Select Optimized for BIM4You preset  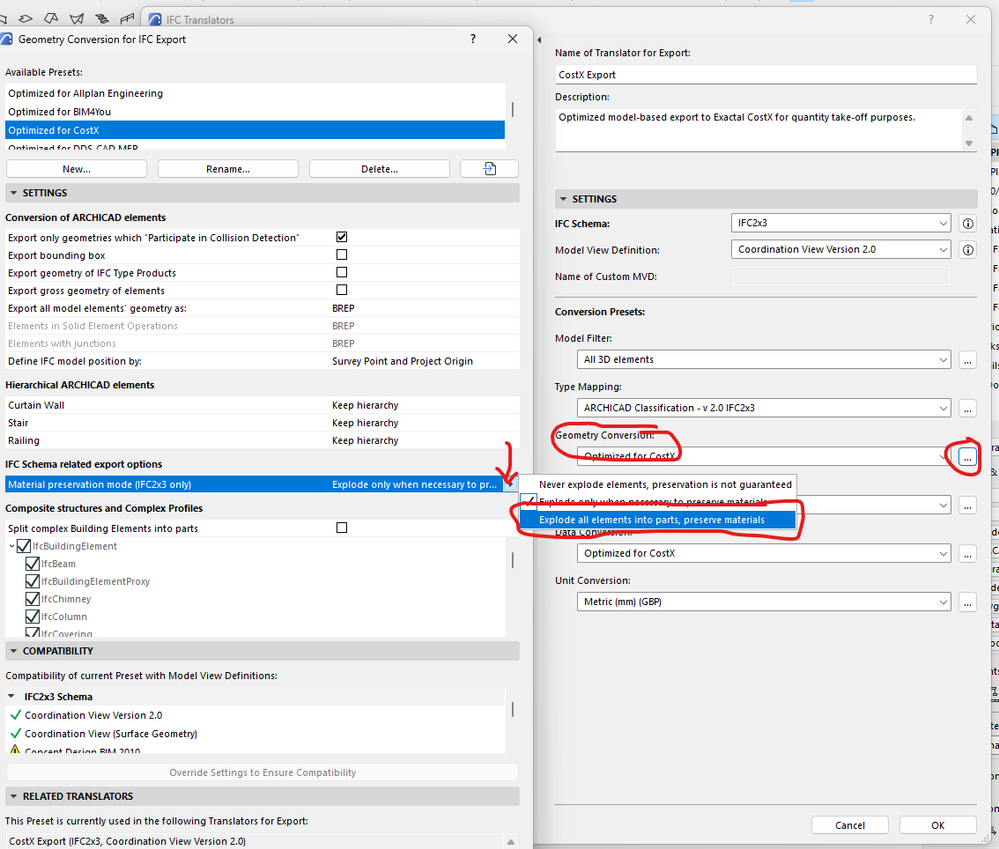tap(255, 112)
